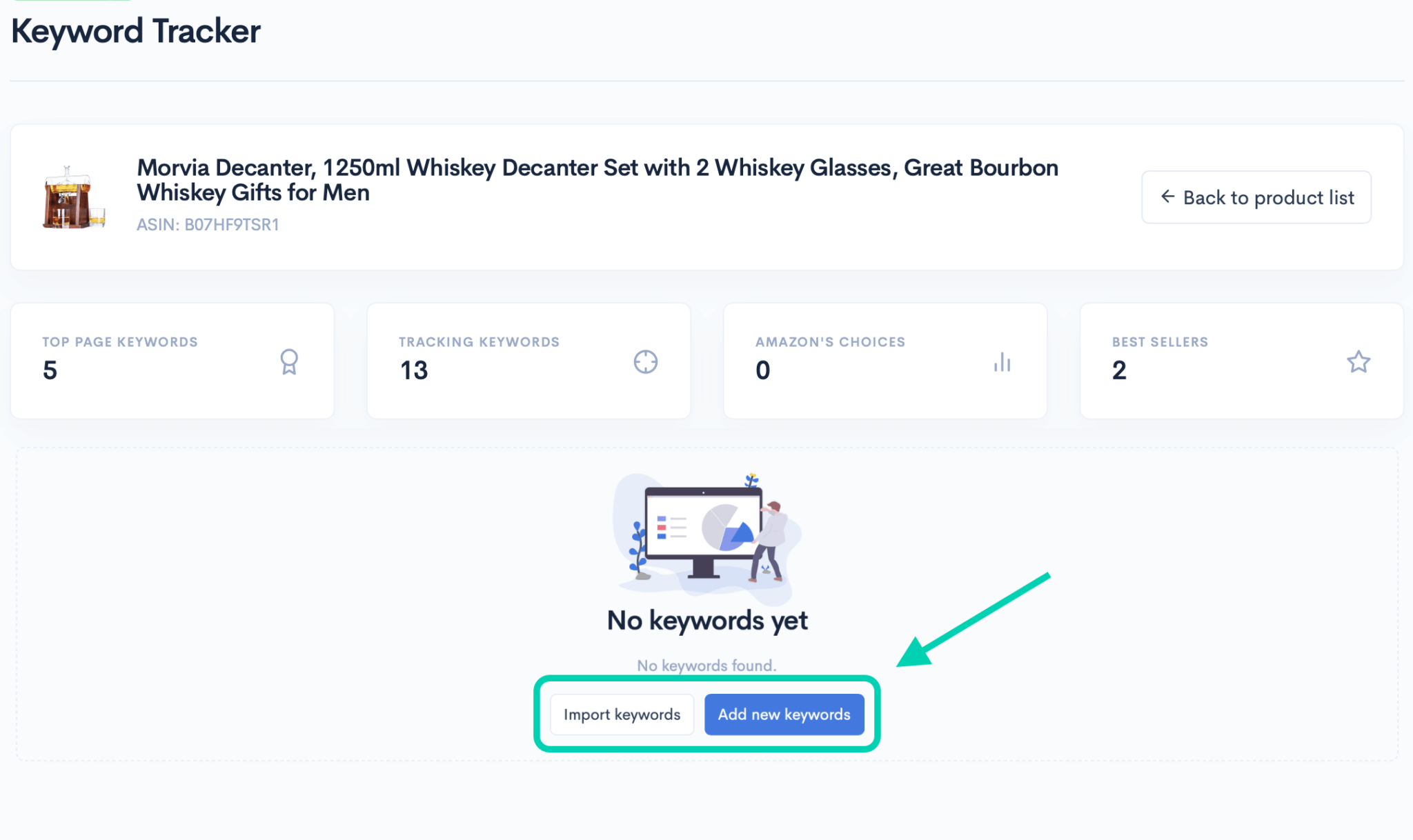
Task: Click the back arrow inside Back to product list
Action: 1167,197
